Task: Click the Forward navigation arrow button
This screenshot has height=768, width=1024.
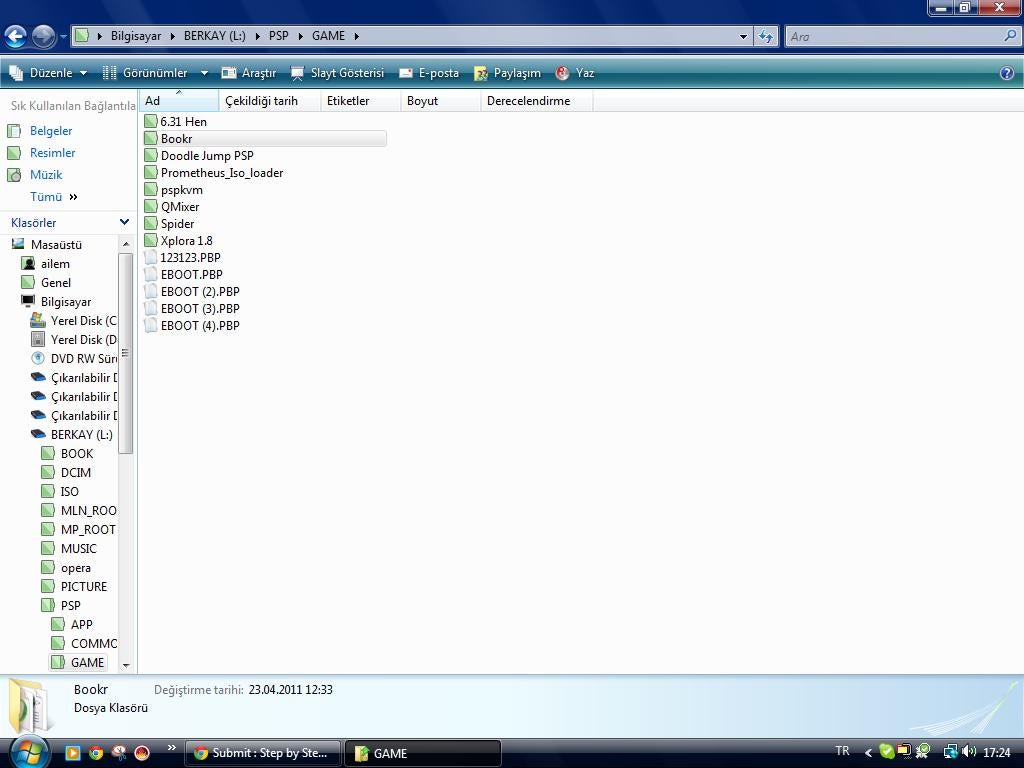Action: (x=43, y=37)
